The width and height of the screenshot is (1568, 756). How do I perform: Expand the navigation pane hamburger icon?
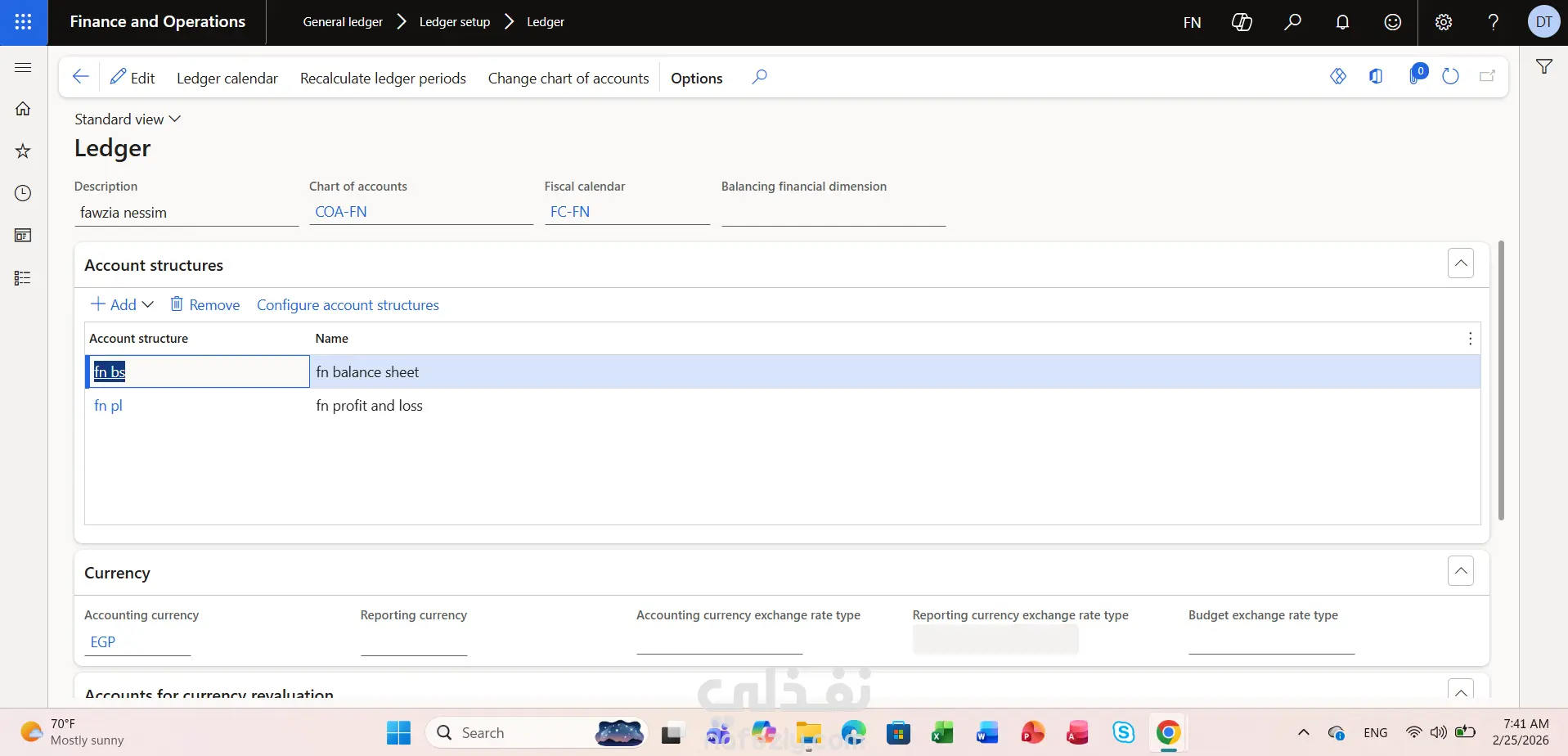coord(23,67)
